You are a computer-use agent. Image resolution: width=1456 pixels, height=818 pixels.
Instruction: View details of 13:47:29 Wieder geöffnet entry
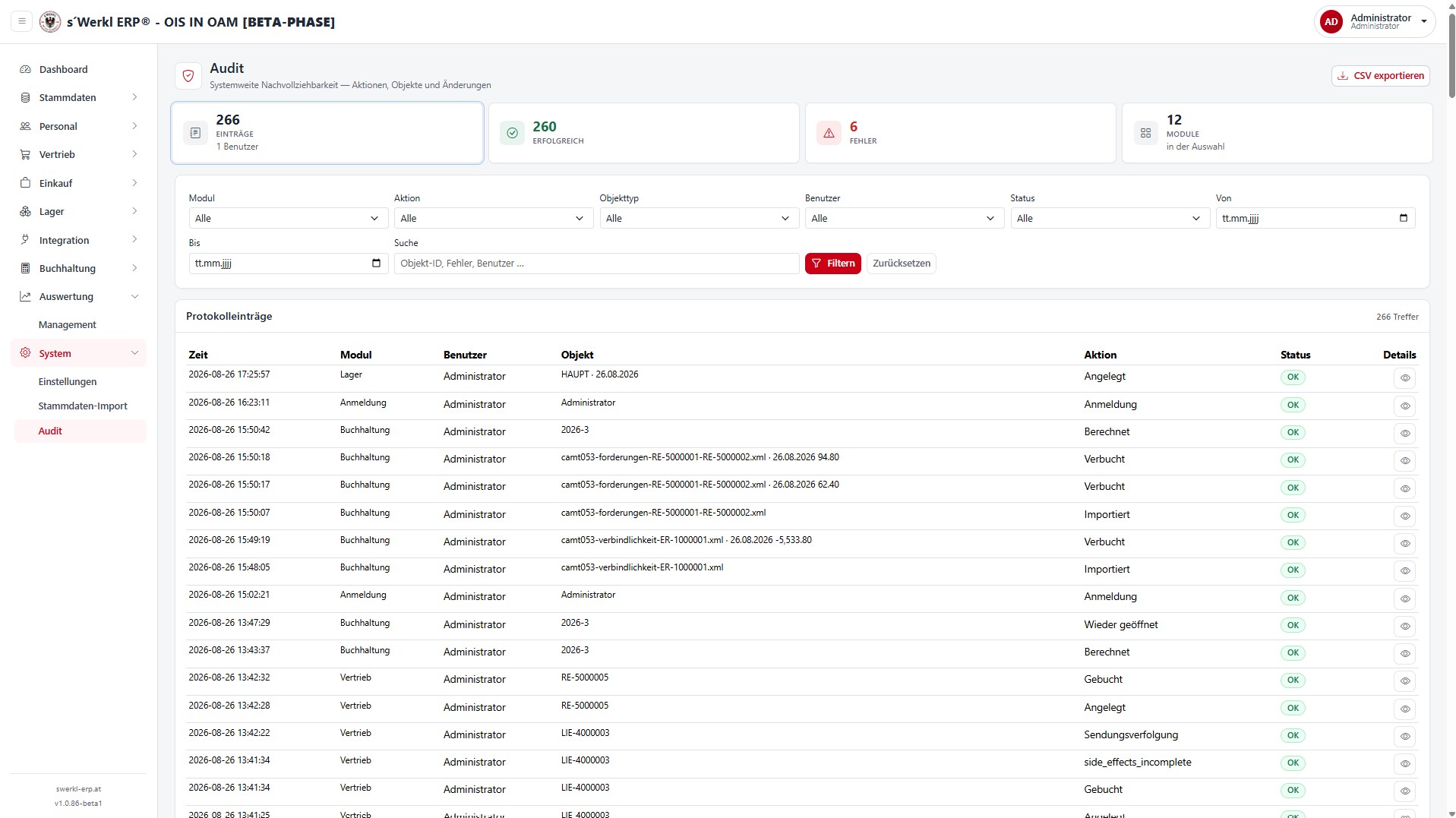[1404, 626]
